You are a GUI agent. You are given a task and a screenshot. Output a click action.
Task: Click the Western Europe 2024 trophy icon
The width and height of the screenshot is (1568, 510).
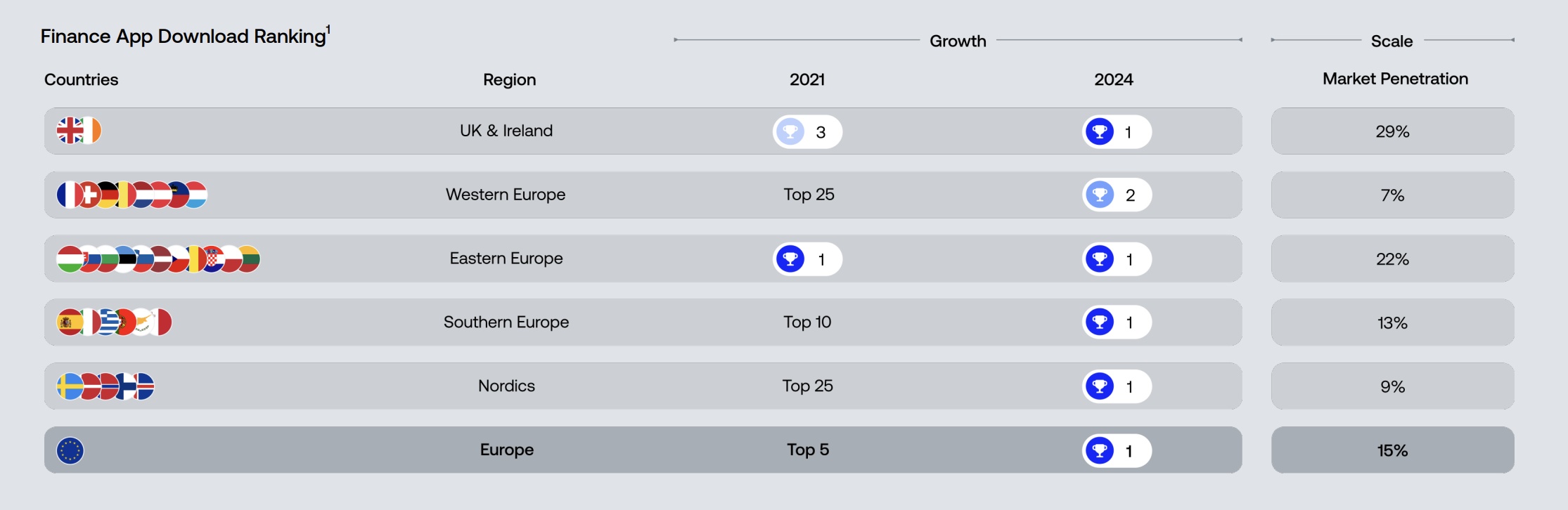pos(1100,195)
